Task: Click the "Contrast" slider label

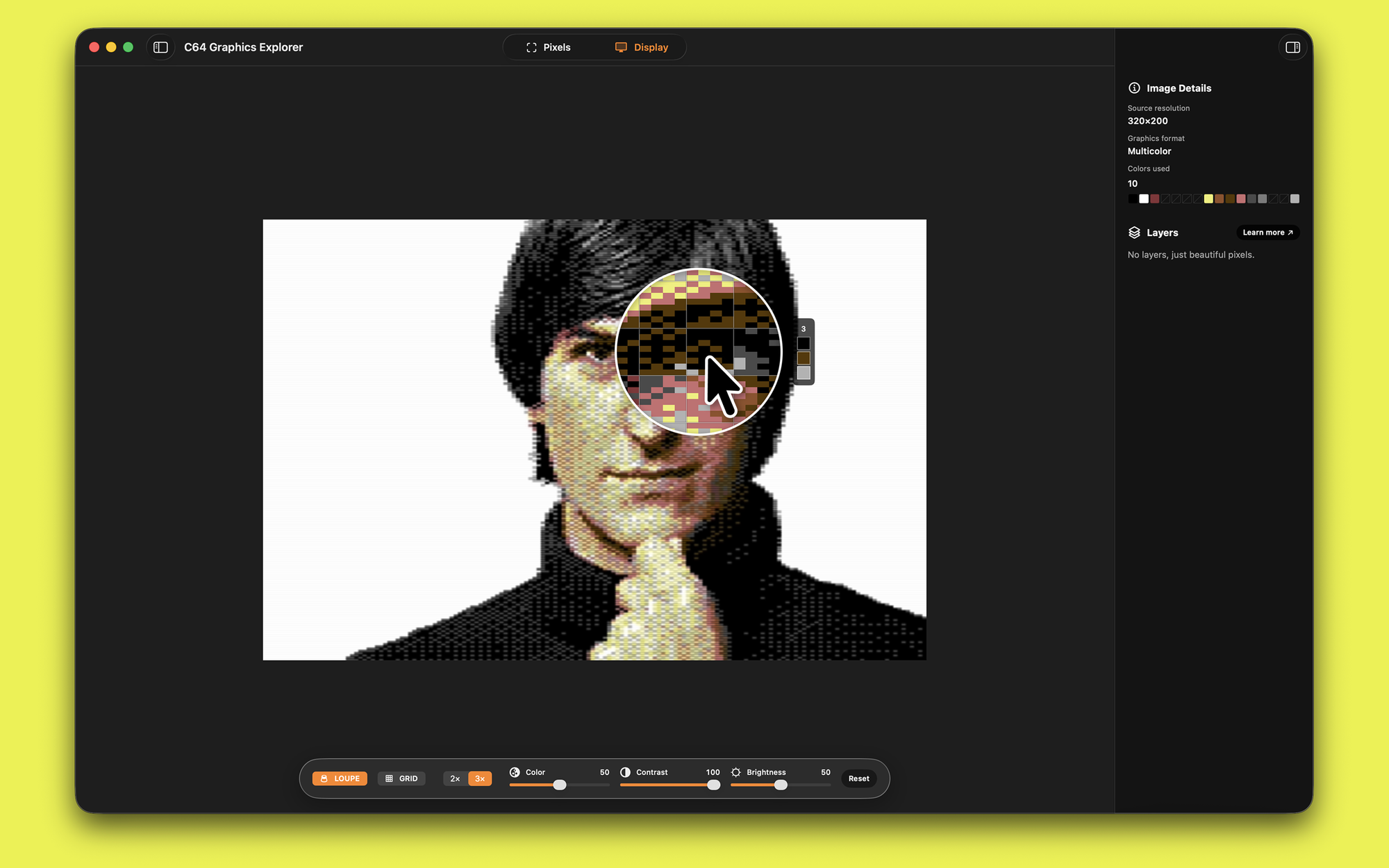Action: point(652,772)
